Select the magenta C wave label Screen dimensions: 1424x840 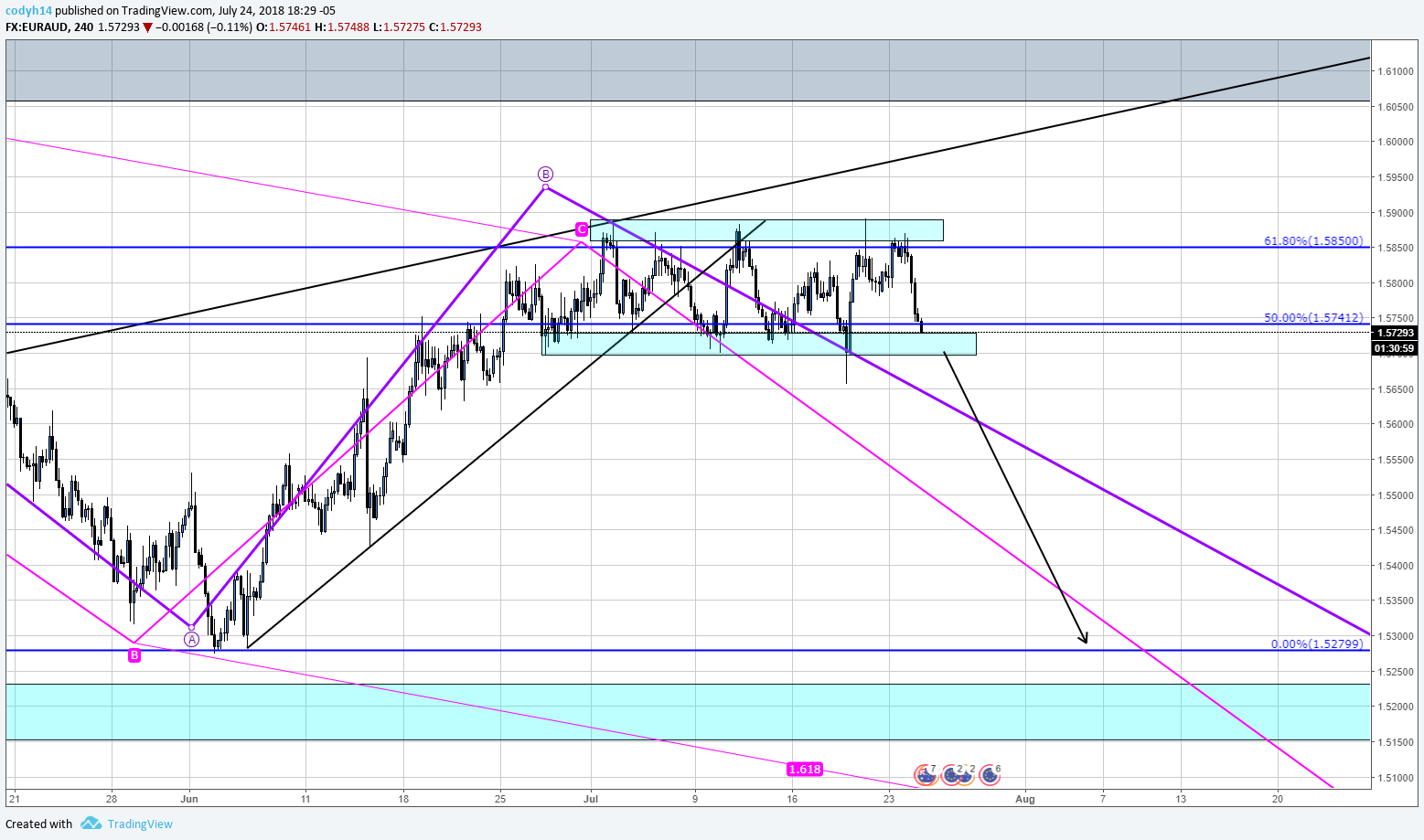[582, 229]
